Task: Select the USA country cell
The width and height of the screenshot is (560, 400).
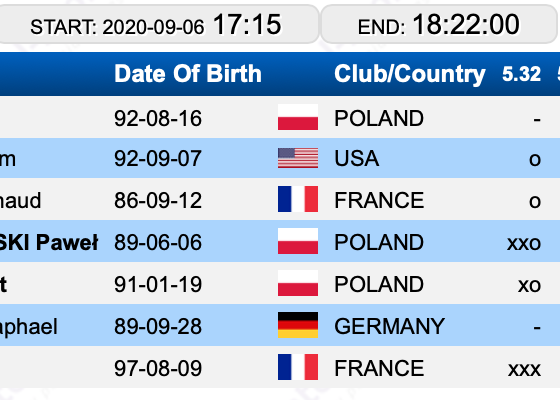Action: (x=356, y=158)
